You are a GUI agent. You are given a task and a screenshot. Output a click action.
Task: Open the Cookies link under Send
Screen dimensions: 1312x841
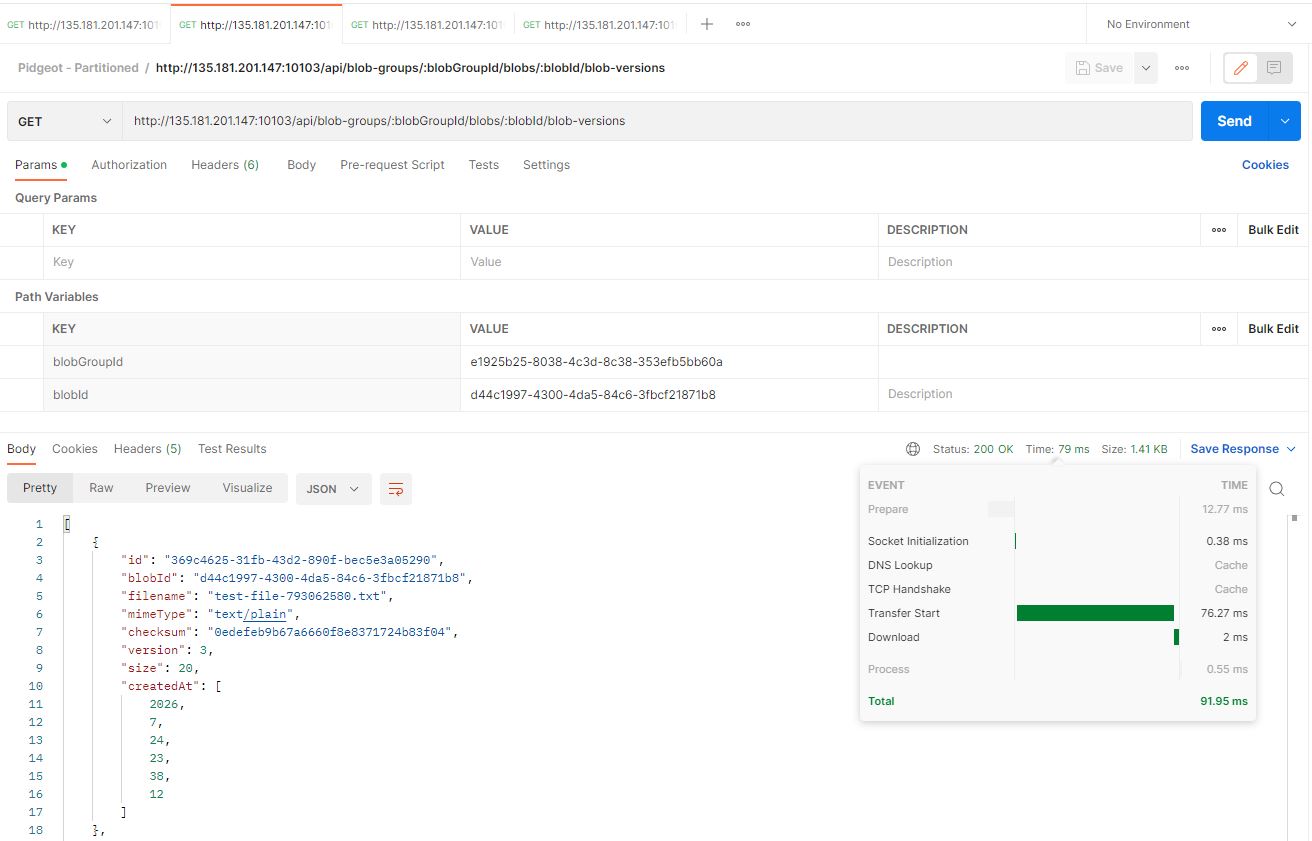[1265, 165]
